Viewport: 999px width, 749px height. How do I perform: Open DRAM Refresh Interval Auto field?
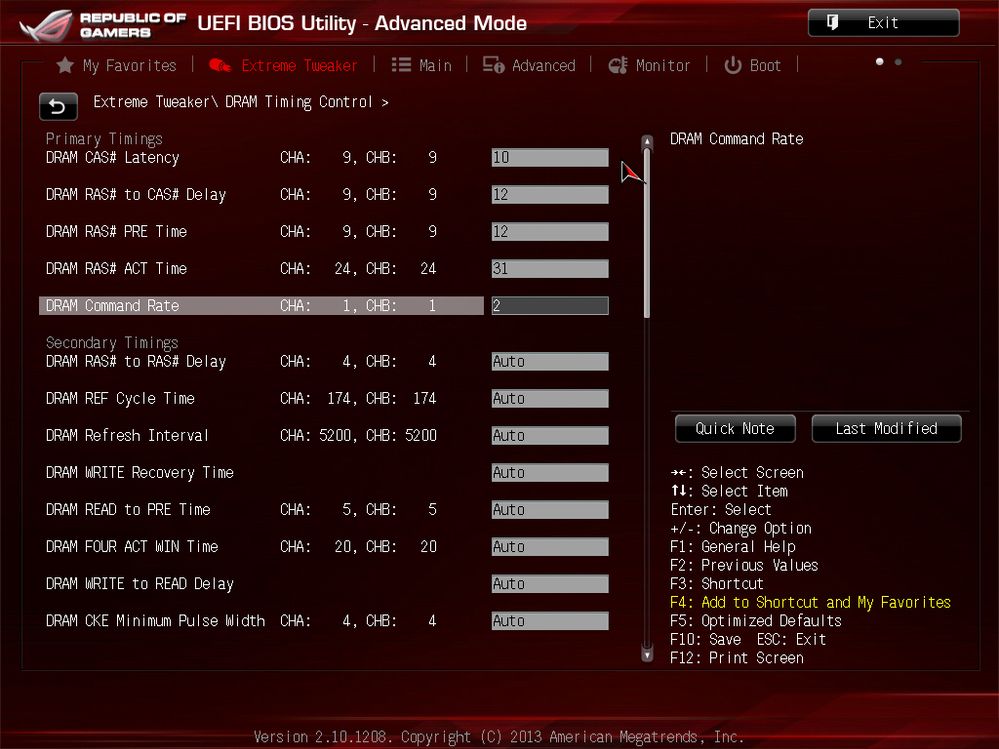pyautogui.click(x=549, y=436)
